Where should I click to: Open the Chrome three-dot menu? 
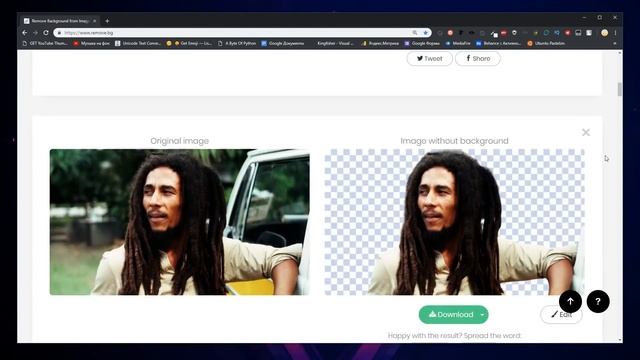[x=615, y=33]
